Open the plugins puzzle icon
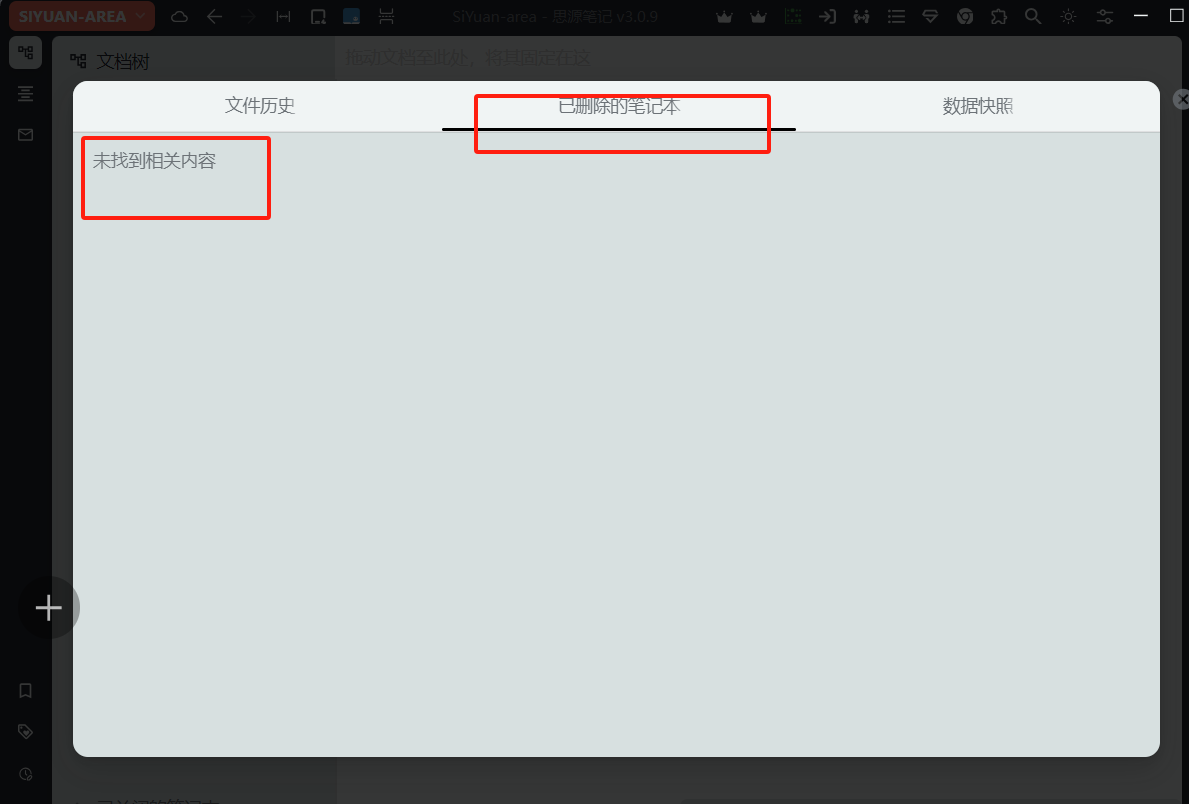The height and width of the screenshot is (804, 1189). click(999, 17)
